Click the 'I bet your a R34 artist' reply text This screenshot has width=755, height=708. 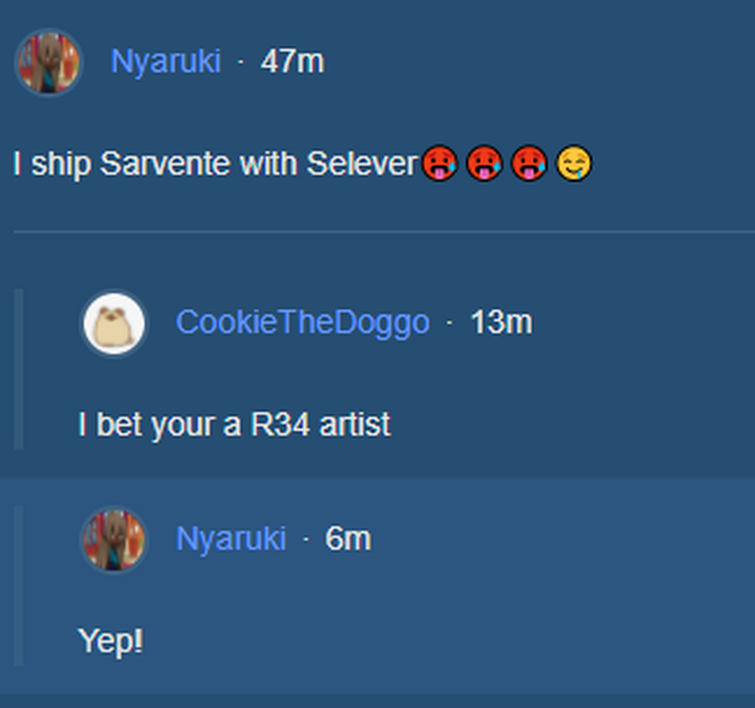234,425
